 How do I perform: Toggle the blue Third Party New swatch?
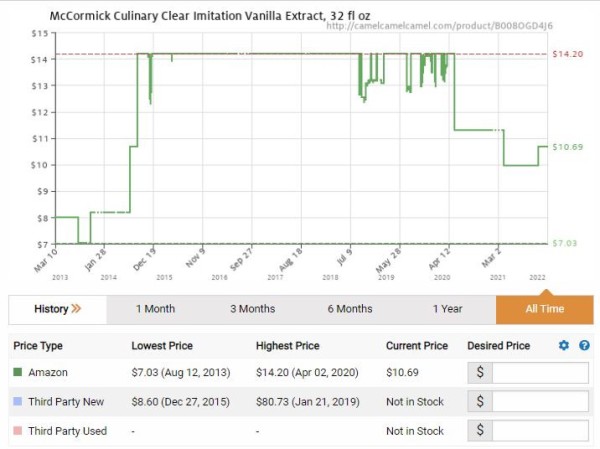[x=18, y=401]
